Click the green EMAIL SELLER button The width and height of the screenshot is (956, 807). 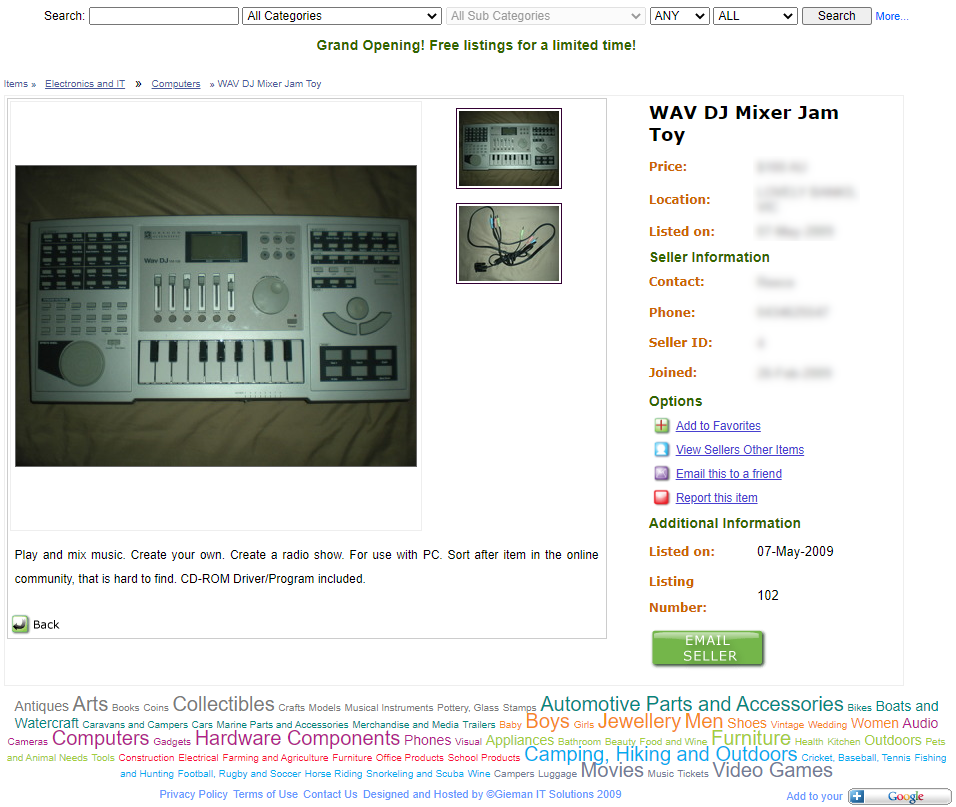(708, 648)
